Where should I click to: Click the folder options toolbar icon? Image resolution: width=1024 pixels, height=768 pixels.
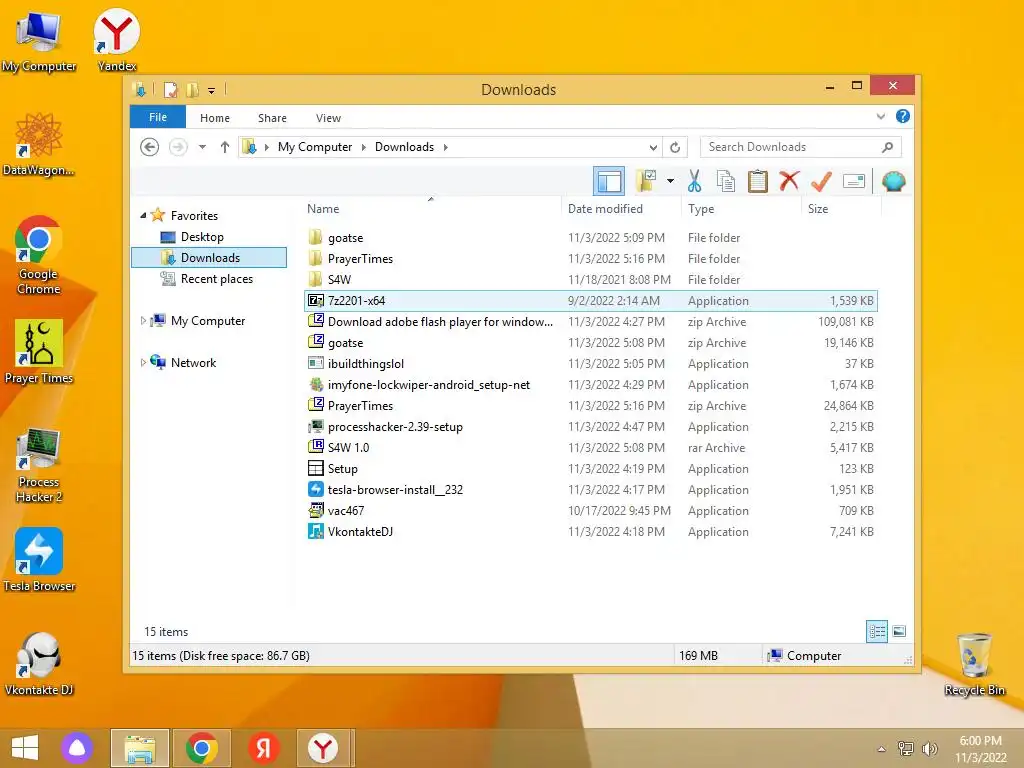point(646,181)
